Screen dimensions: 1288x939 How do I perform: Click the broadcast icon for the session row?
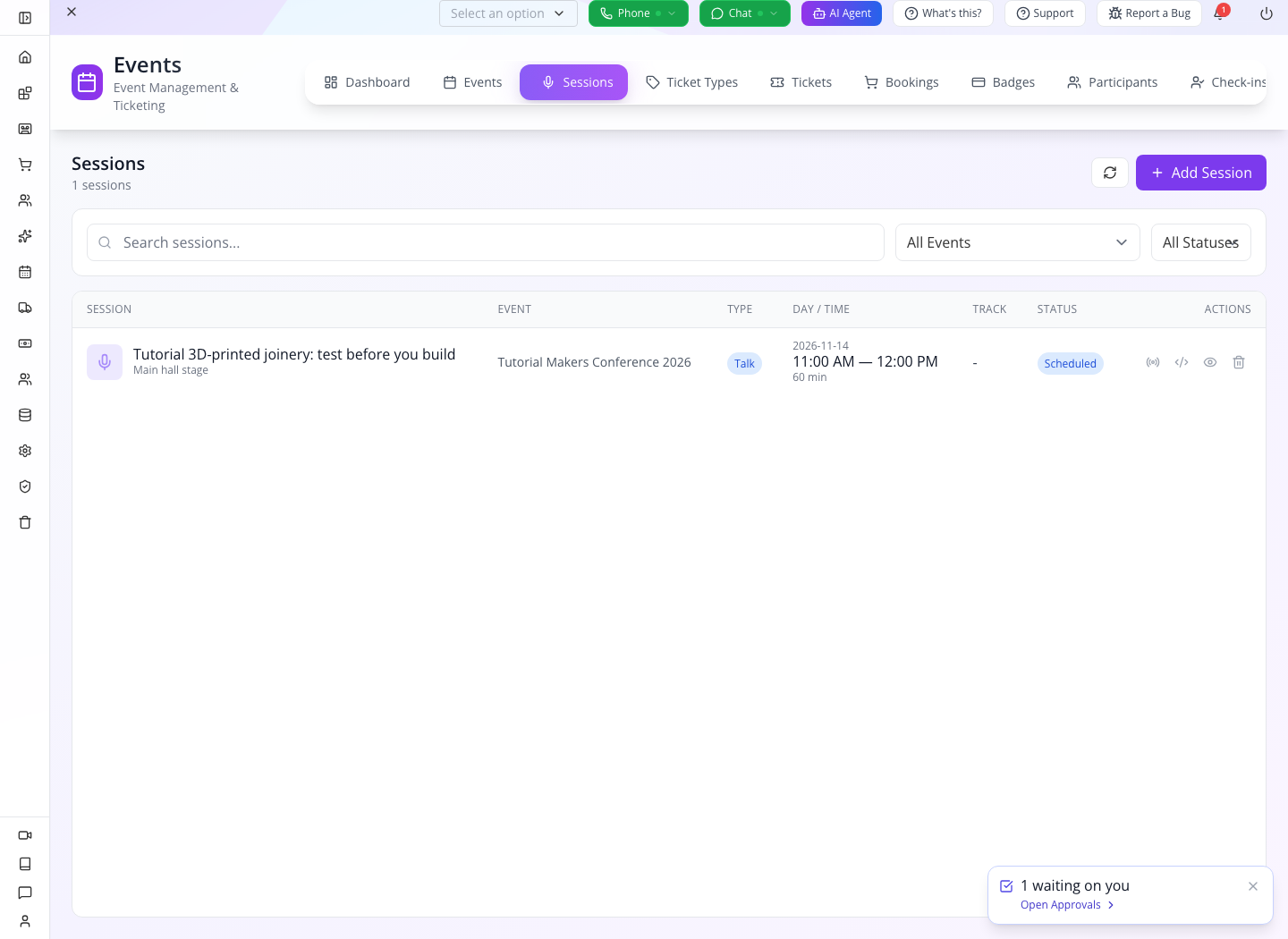(x=1153, y=362)
